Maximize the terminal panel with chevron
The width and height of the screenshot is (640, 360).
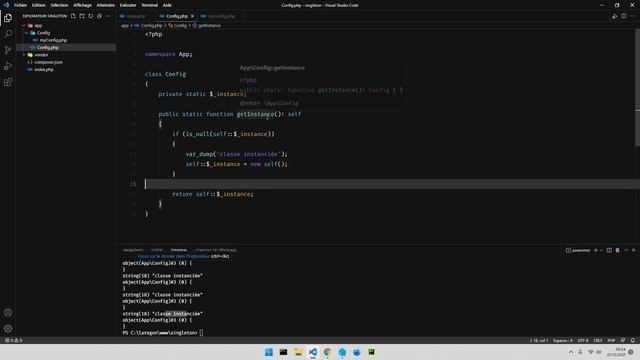(626, 250)
